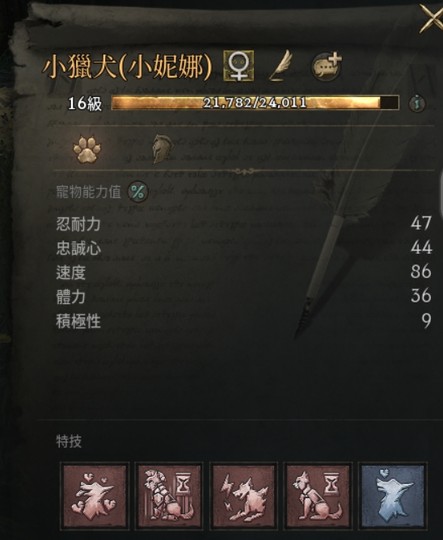
Task: Click the 速度 stat value 86
Action: pyautogui.click(x=421, y=272)
